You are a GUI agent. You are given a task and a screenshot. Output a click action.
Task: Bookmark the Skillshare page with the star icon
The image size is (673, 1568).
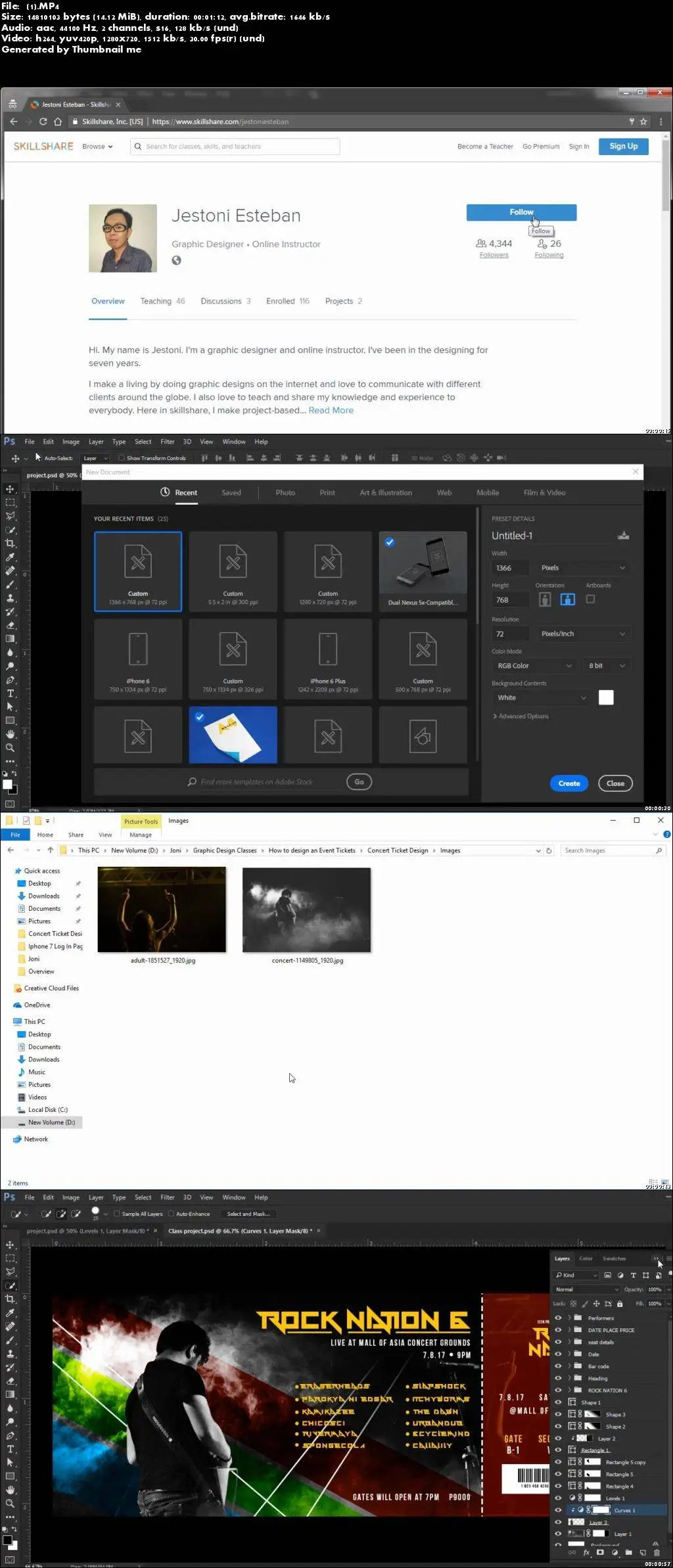tap(643, 122)
